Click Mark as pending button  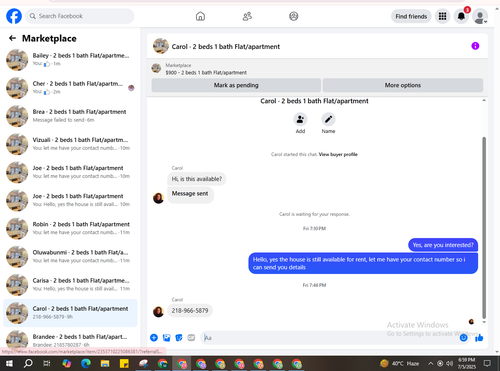(236, 85)
